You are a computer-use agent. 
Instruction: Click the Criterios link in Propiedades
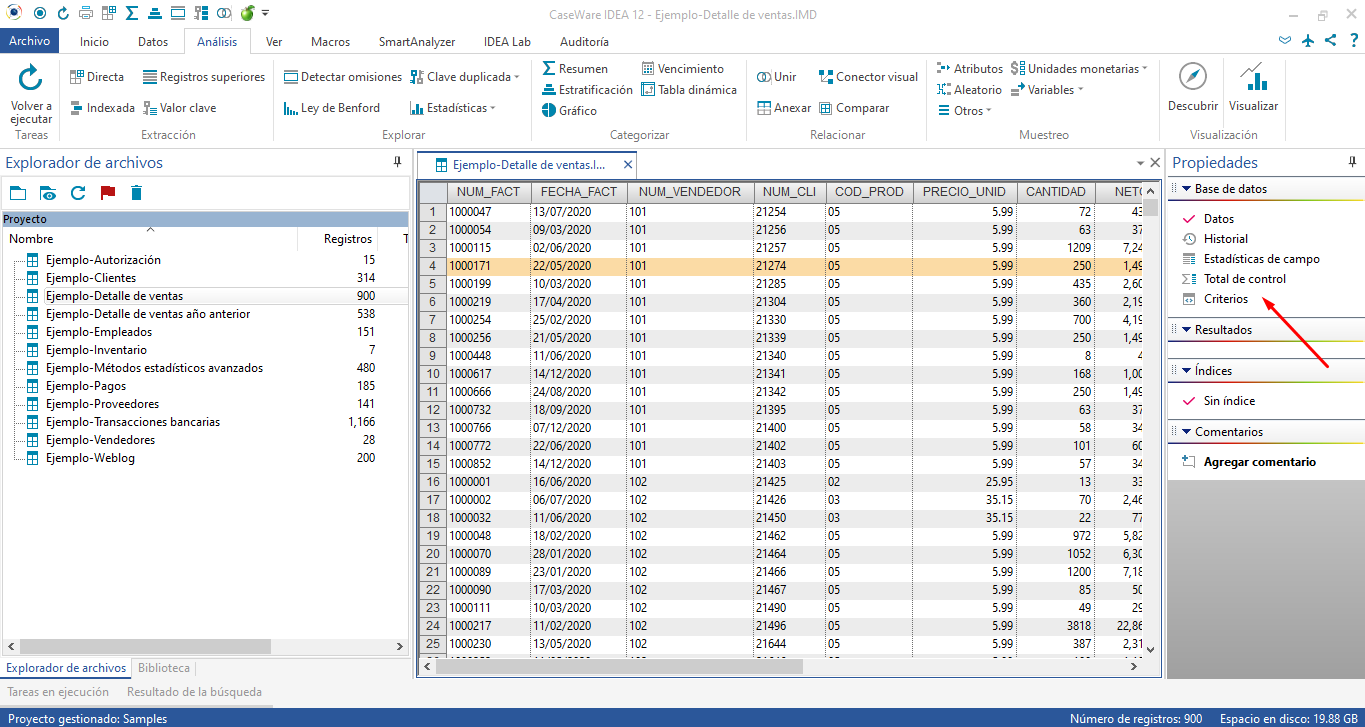pyautogui.click(x=1226, y=299)
